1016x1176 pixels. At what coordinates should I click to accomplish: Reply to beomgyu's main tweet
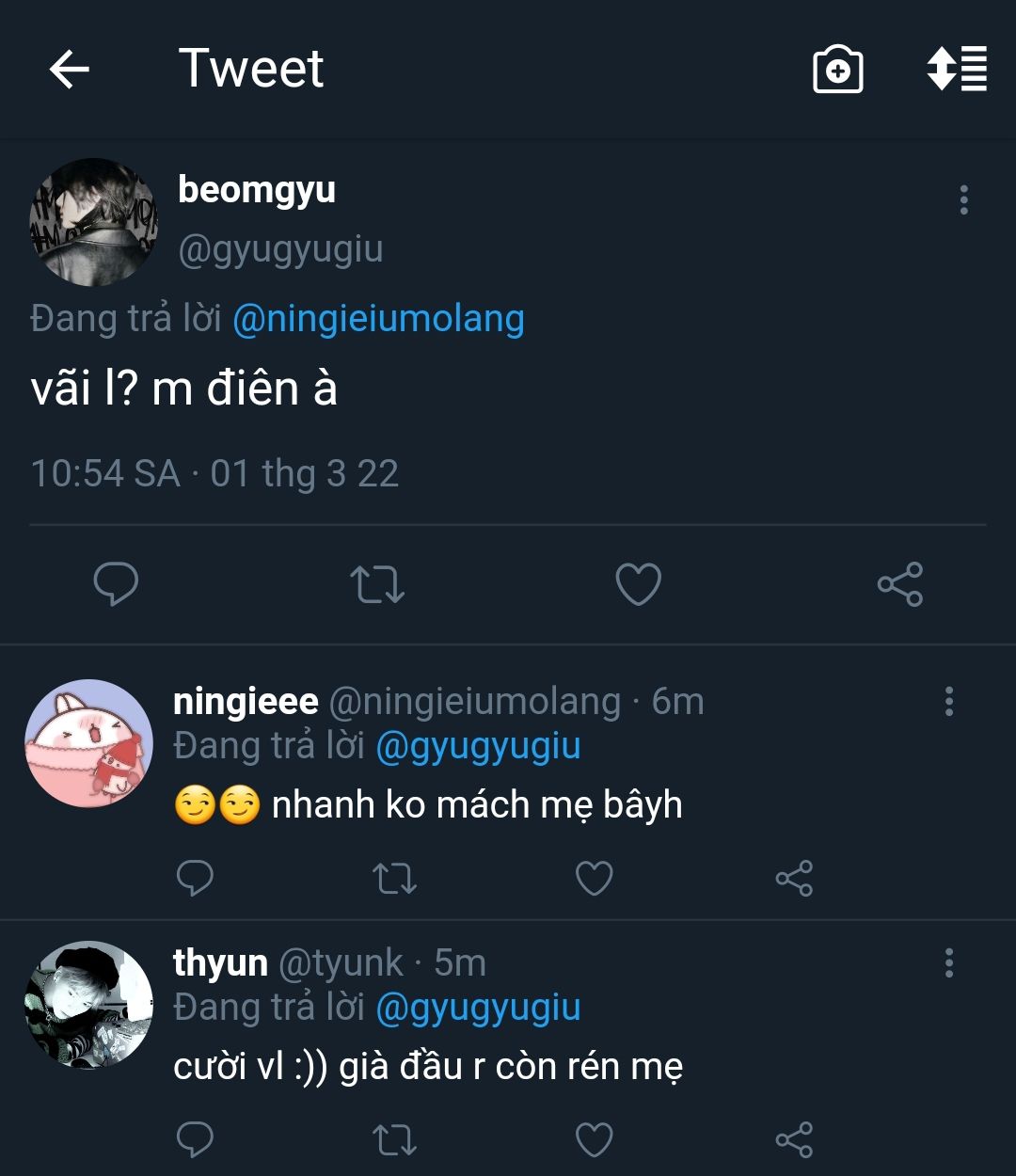(x=117, y=584)
